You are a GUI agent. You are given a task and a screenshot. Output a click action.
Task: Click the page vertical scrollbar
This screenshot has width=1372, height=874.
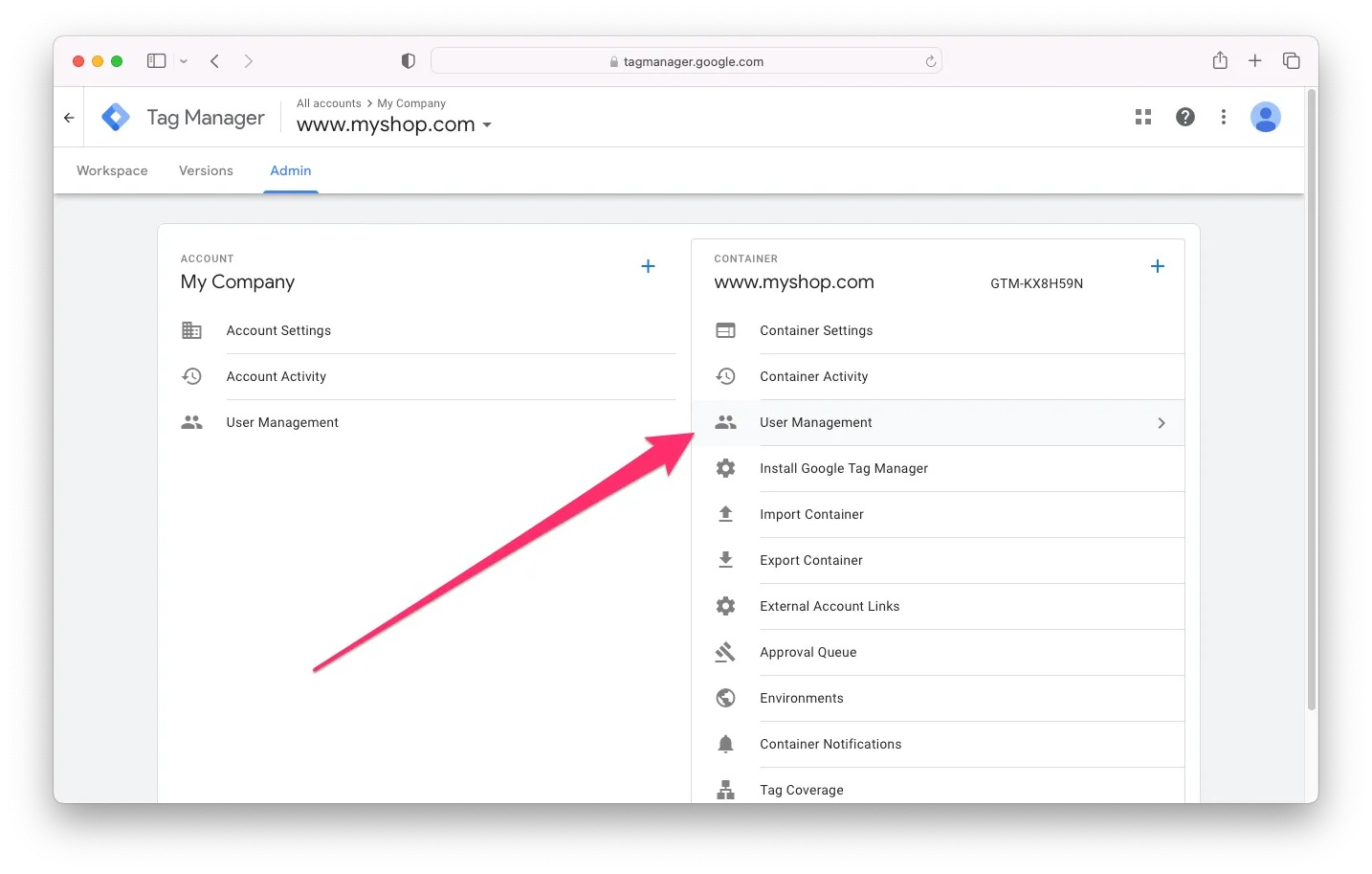(1311, 402)
